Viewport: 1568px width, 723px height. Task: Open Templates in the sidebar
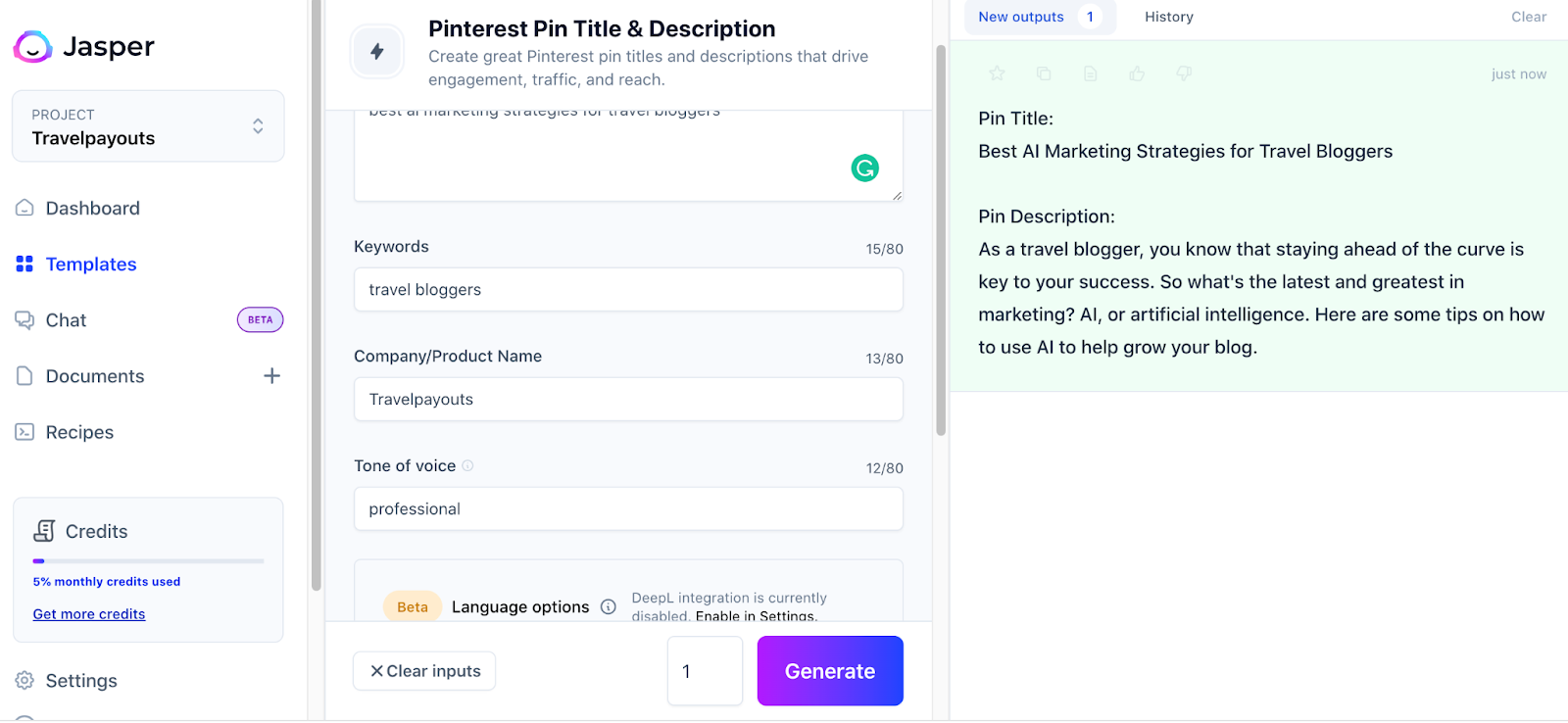coord(91,264)
